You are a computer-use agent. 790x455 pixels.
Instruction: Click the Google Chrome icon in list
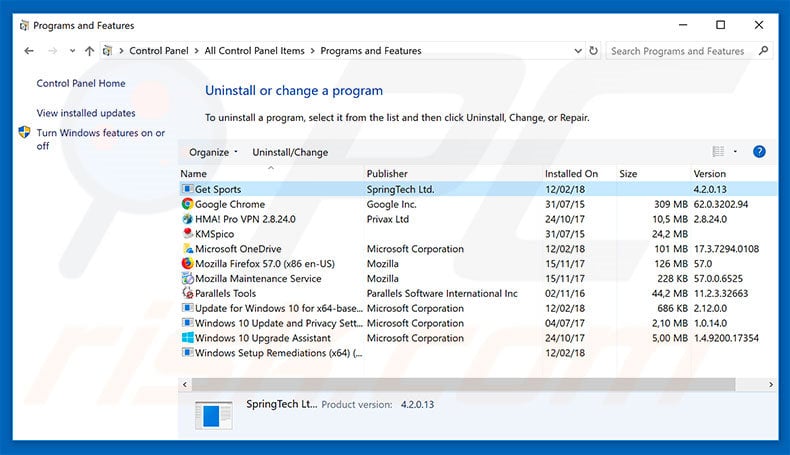[x=187, y=204]
